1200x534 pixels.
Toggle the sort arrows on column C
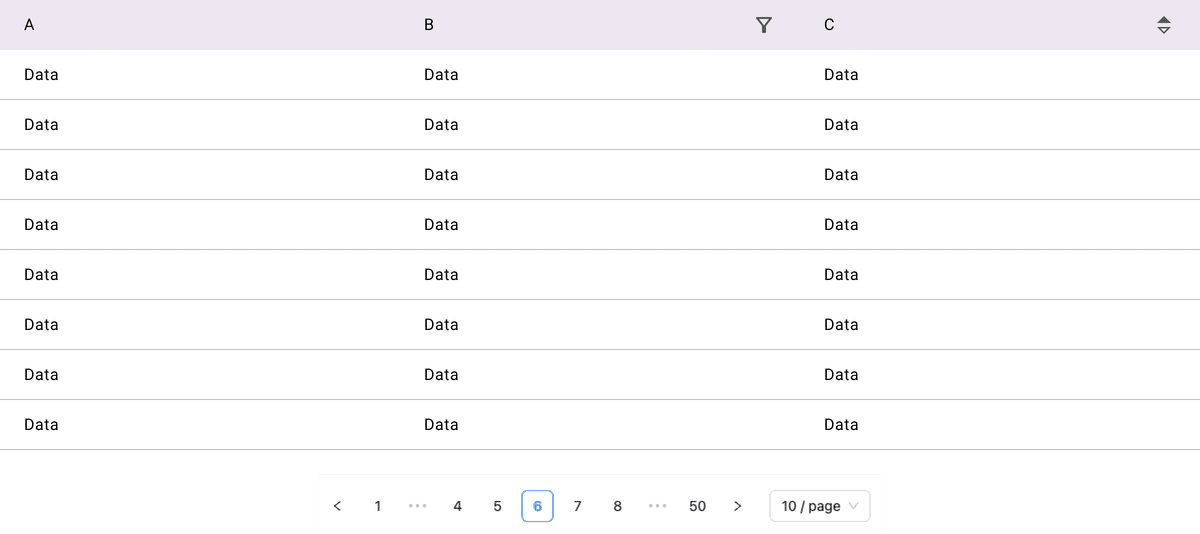point(1163,25)
